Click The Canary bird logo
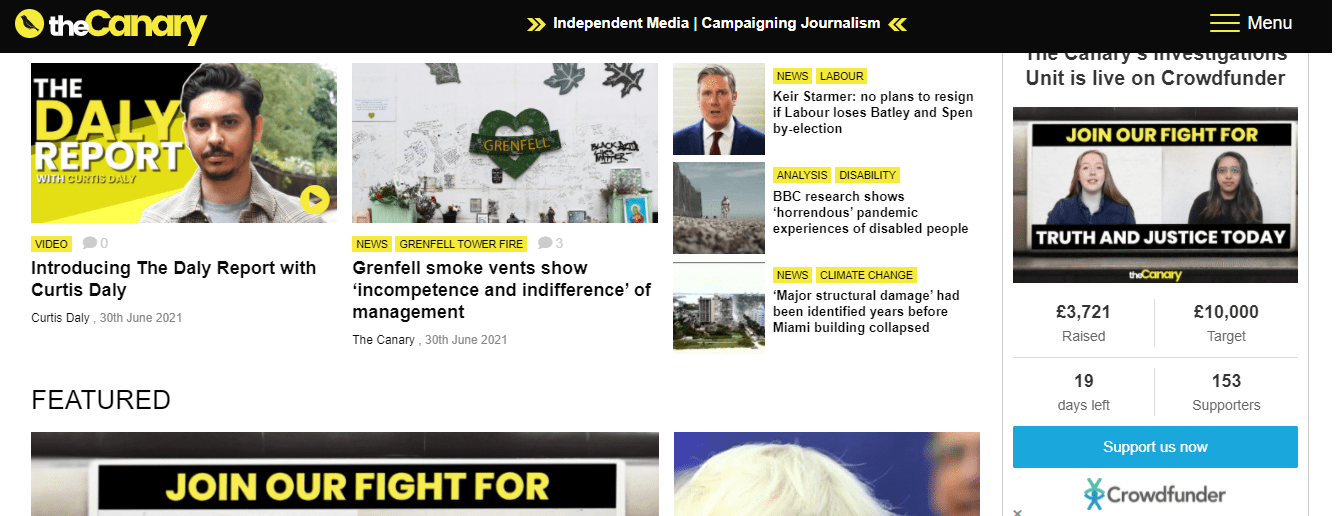 (30, 23)
